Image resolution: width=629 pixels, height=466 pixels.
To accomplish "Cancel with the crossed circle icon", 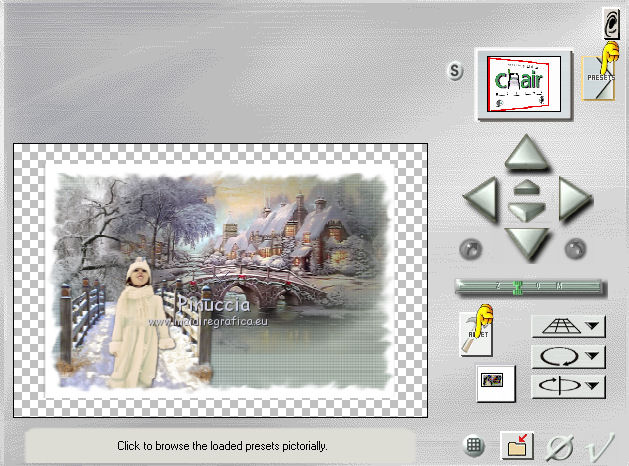I will coord(560,448).
